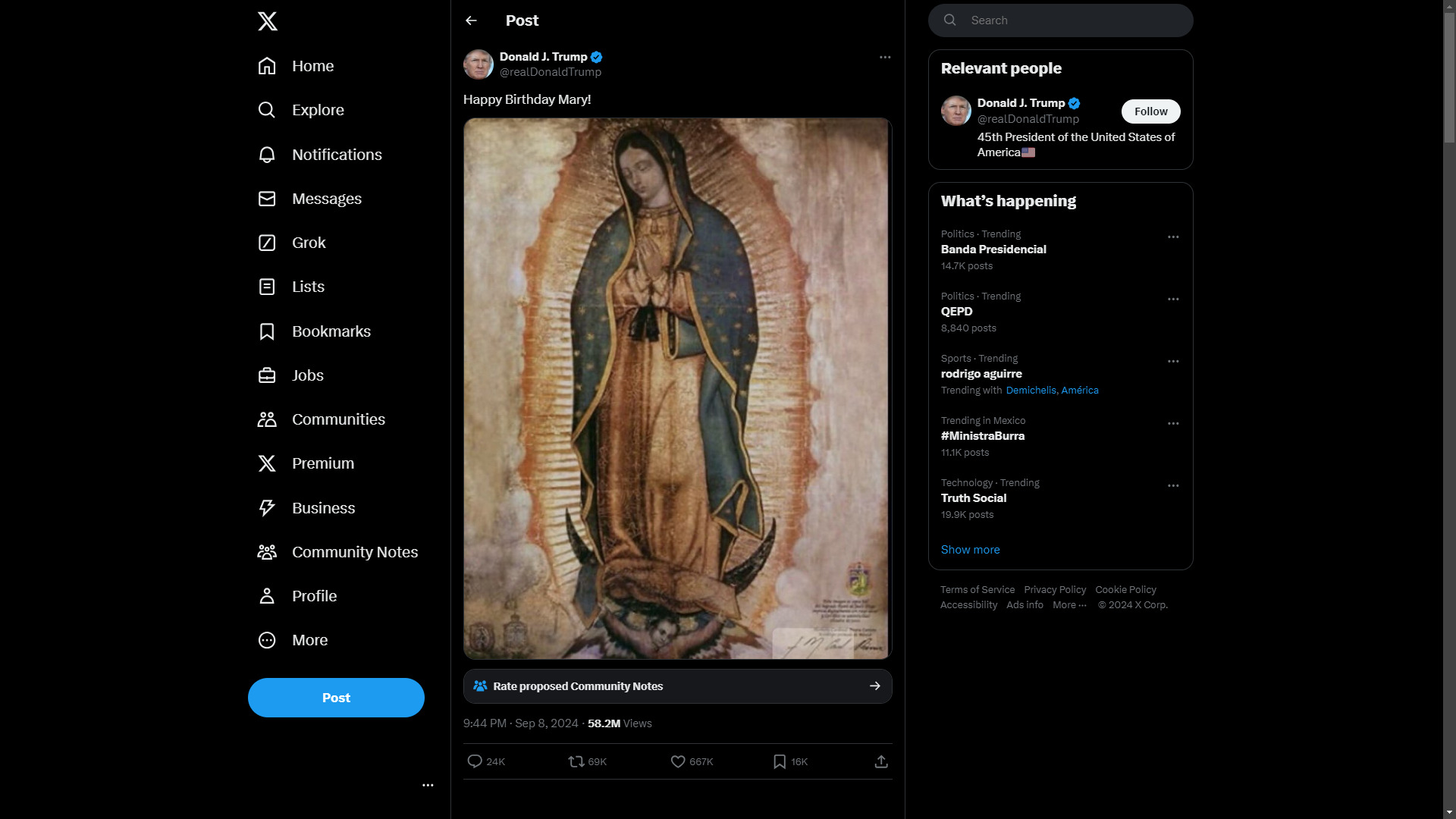Open post options three-dot menu
This screenshot has height=819, width=1456.
(885, 57)
